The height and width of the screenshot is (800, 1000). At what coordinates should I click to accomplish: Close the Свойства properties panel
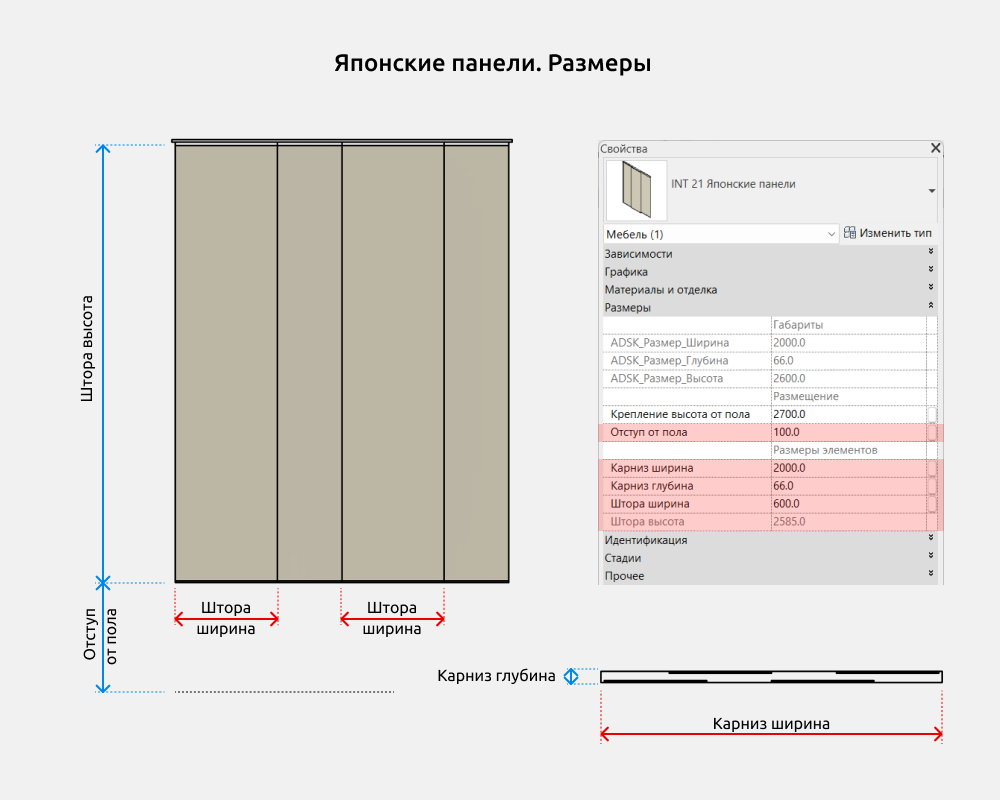point(935,148)
